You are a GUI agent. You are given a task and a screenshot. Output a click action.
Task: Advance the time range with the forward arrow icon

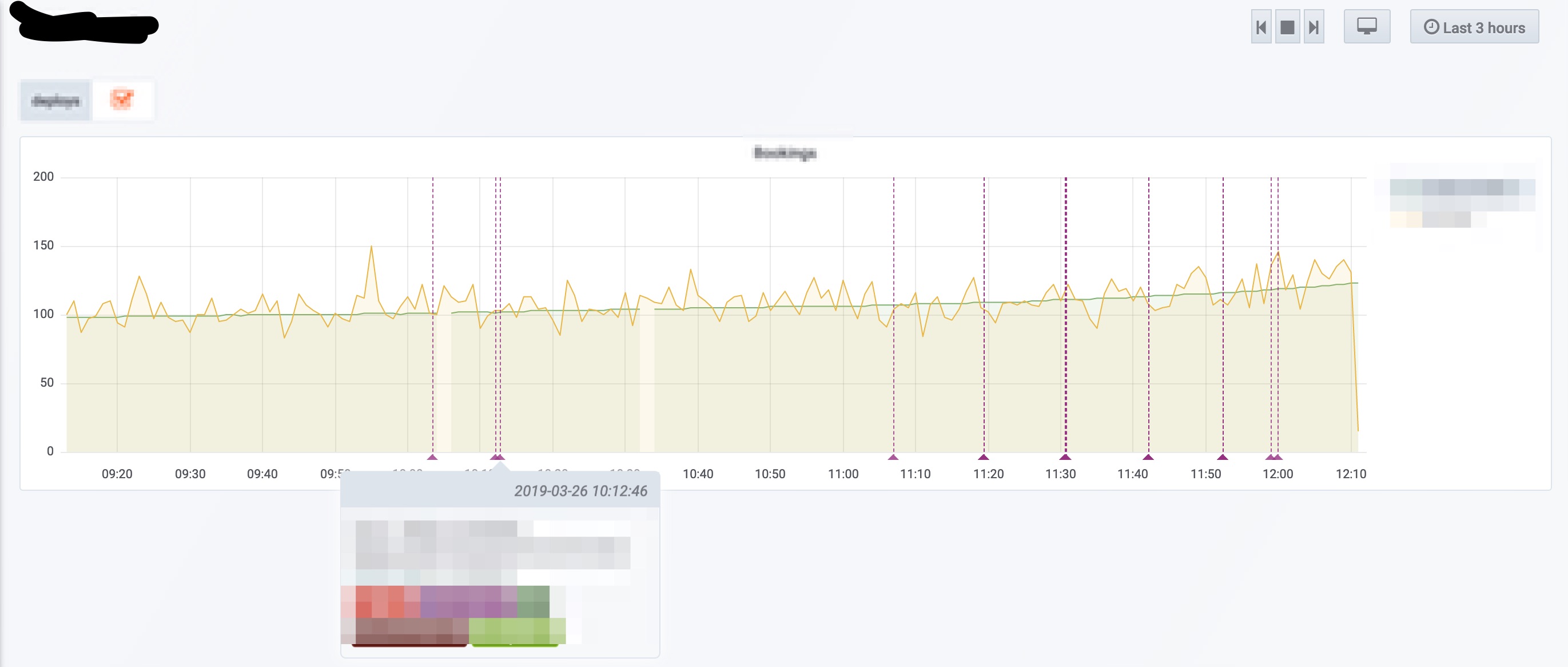tap(1314, 27)
